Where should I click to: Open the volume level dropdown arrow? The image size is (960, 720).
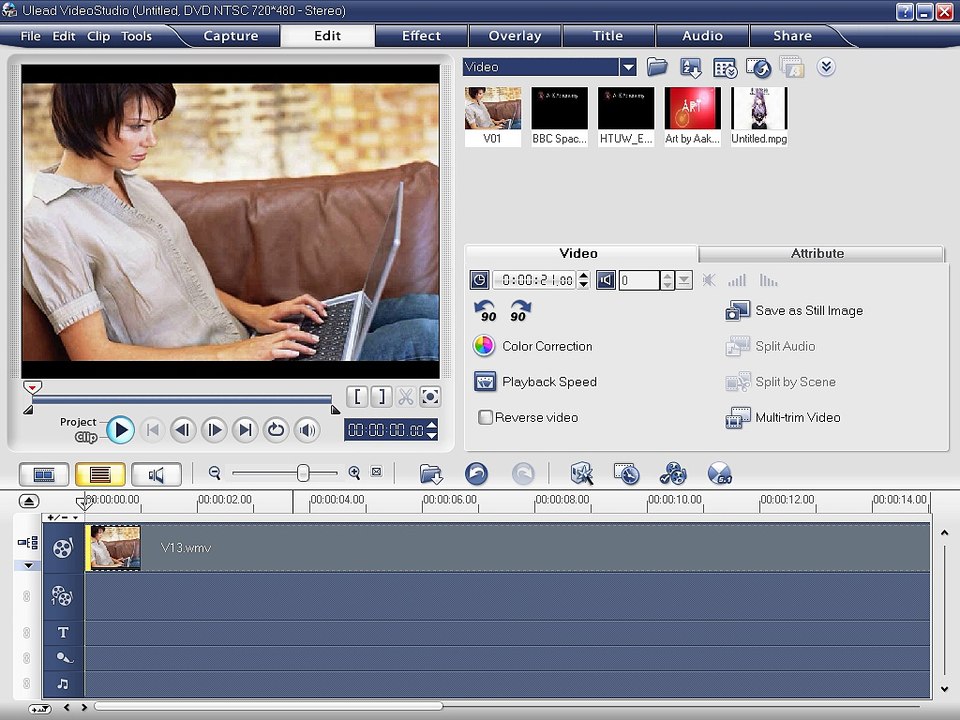coord(684,280)
